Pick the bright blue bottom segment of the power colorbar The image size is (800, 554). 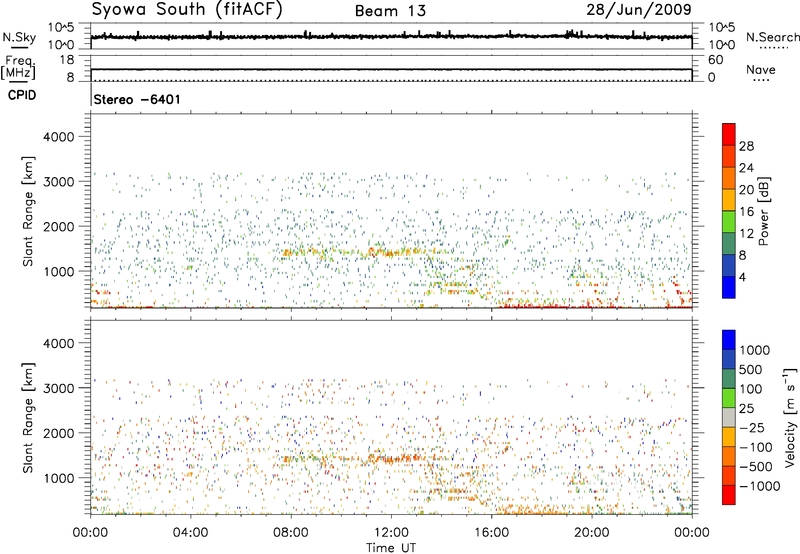[x=729, y=287]
